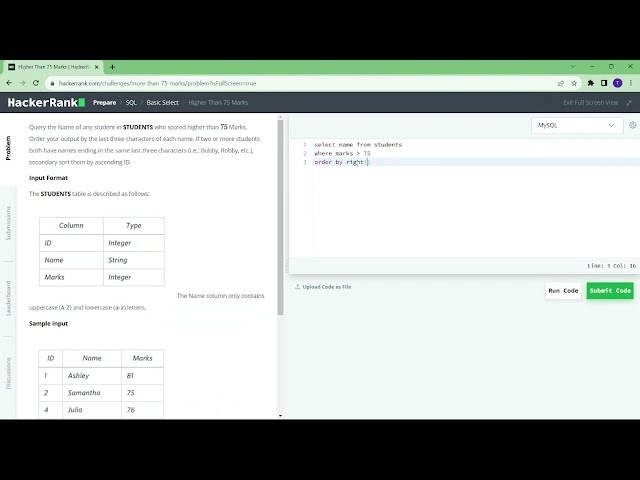Click Upload Code as File
The width and height of the screenshot is (640, 480).
[327, 287]
